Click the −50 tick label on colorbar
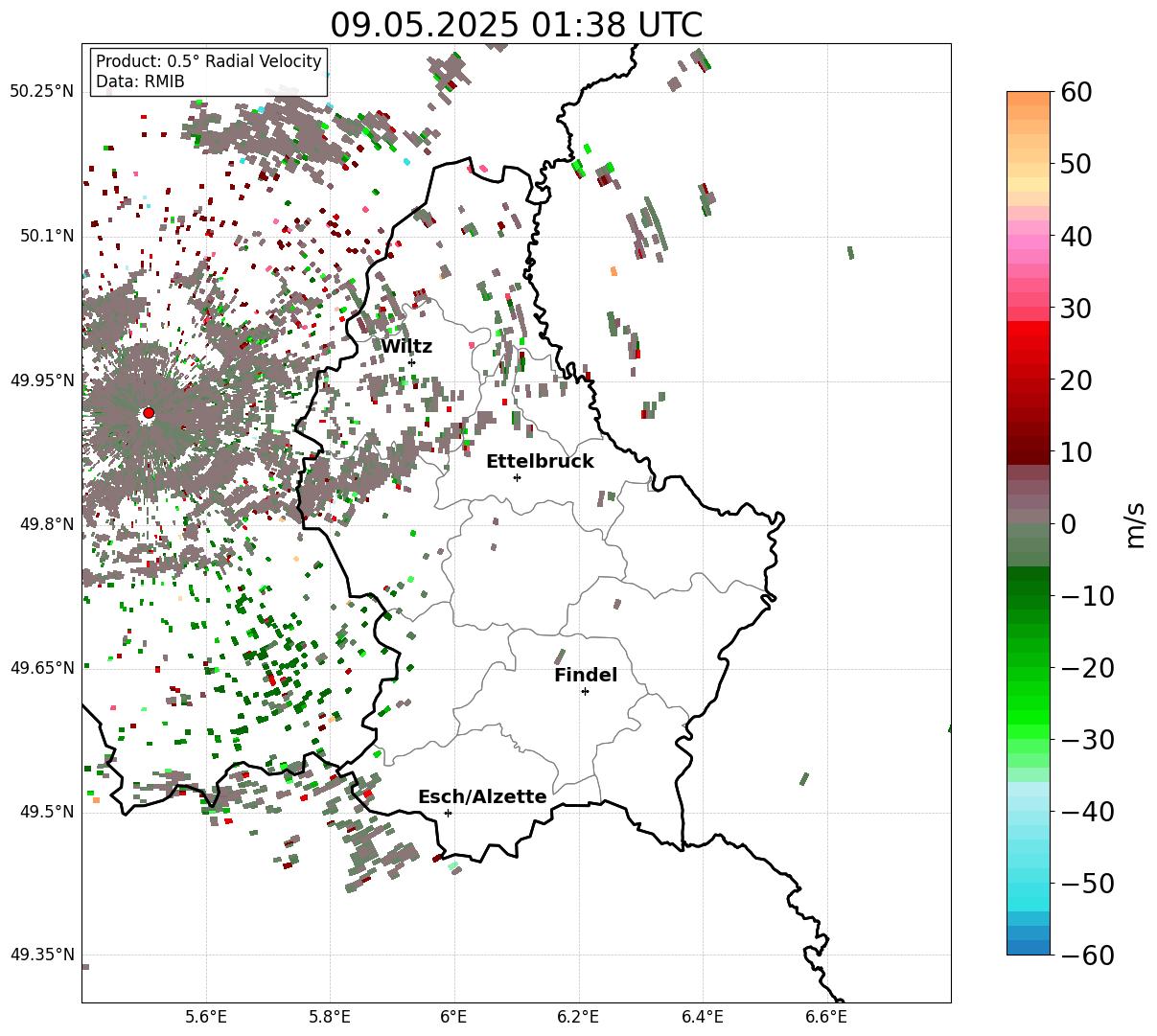The width and height of the screenshot is (1157, 1036). pyautogui.click(x=1086, y=884)
